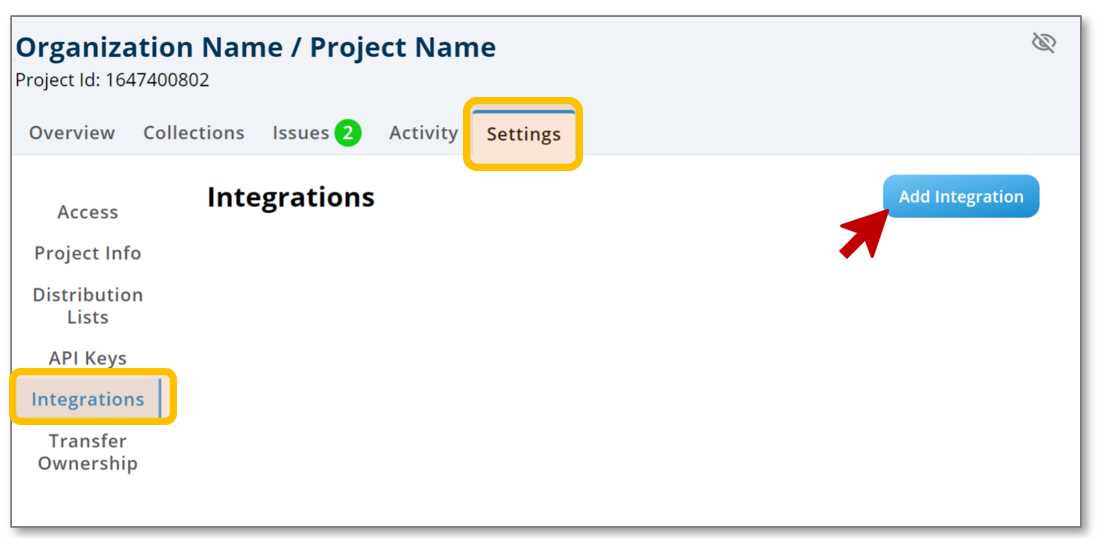The image size is (1100, 538).
Task: Click the 'Project Id:' label text
Action: [58, 80]
